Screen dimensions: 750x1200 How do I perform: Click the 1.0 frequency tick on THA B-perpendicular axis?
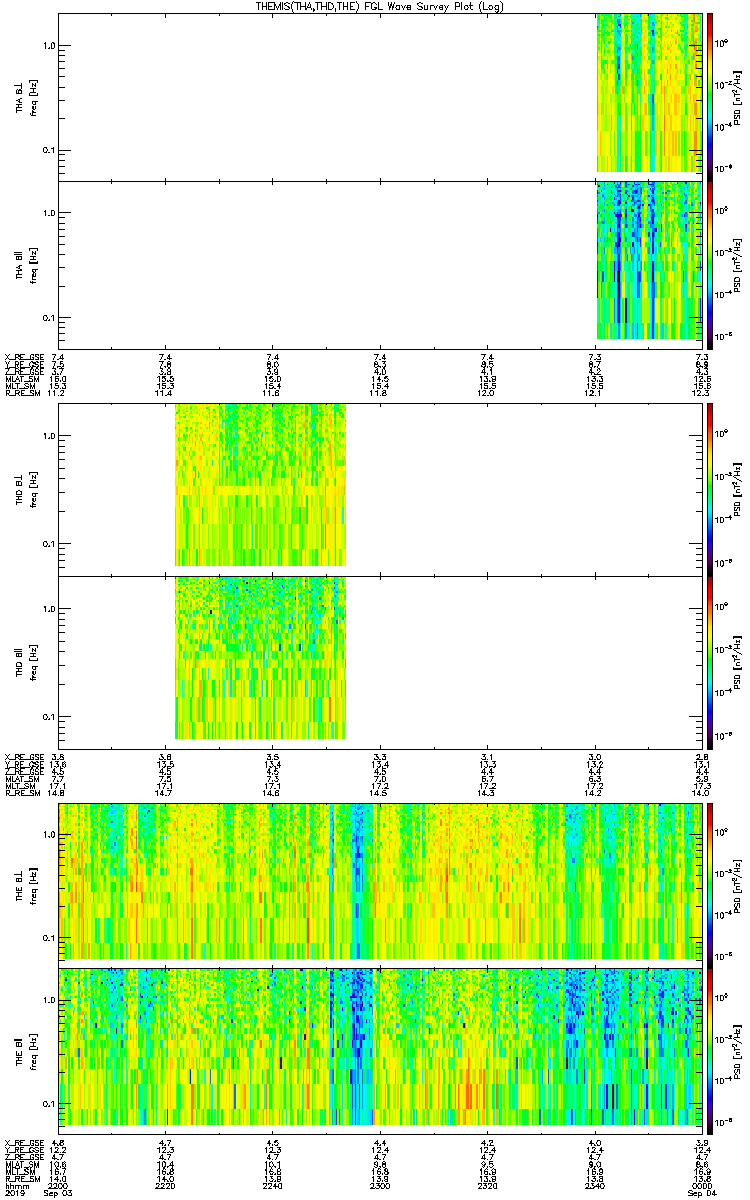click(x=47, y=45)
